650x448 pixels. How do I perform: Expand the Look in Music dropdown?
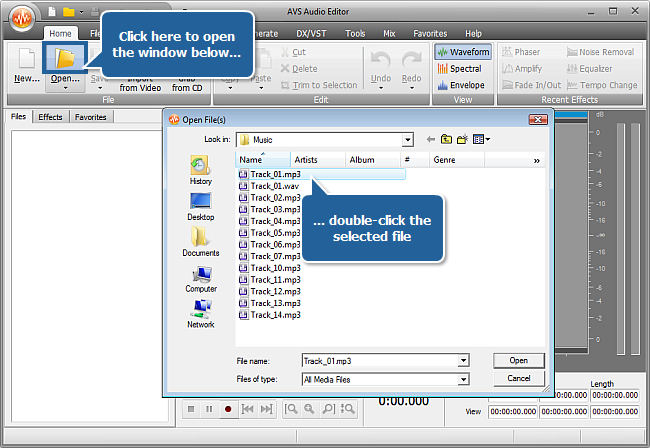click(408, 140)
